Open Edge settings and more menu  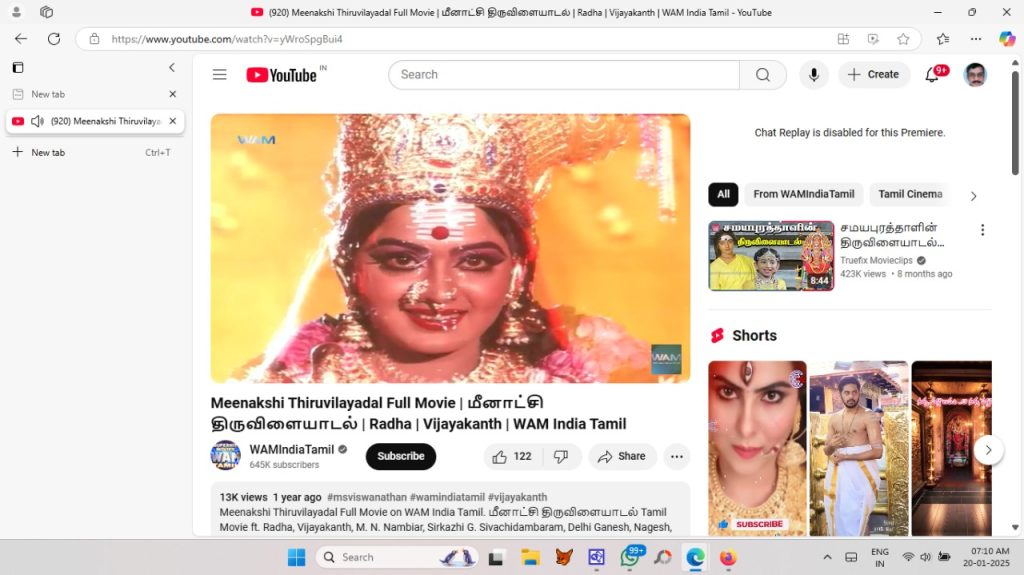click(976, 39)
